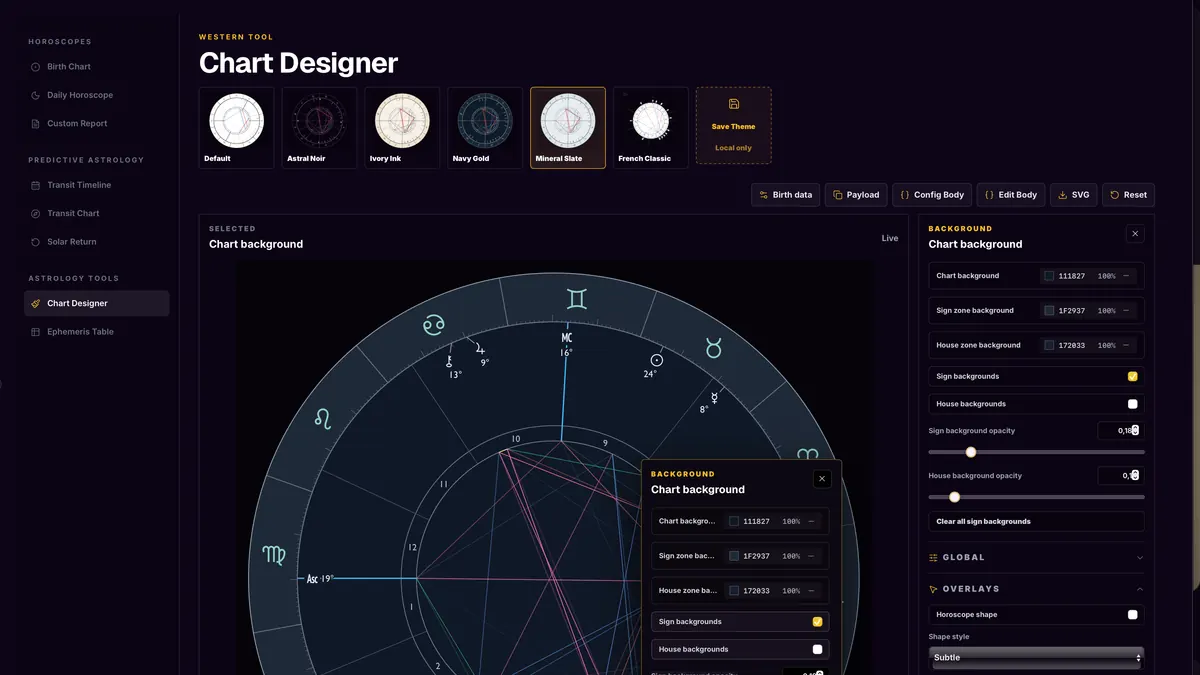This screenshot has height=675, width=1200.
Task: Click hex value 1F2937 in sidebar
Action: (x=1072, y=311)
